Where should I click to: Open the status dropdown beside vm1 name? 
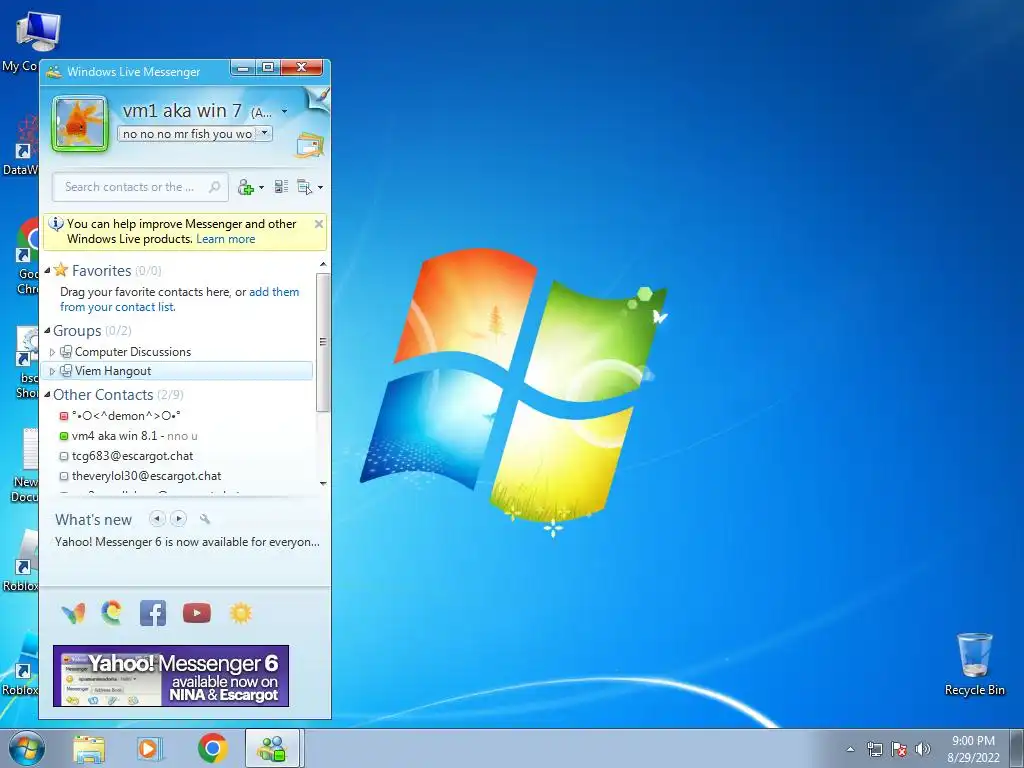click(x=284, y=112)
